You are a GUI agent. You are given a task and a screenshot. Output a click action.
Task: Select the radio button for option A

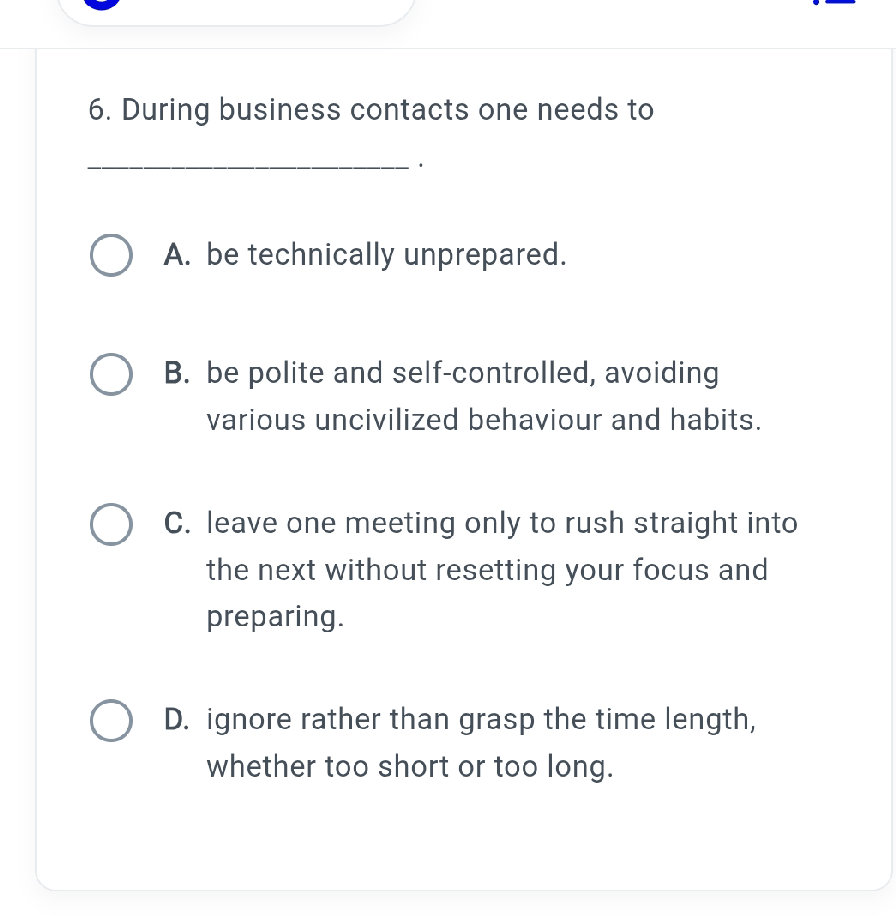tap(111, 255)
